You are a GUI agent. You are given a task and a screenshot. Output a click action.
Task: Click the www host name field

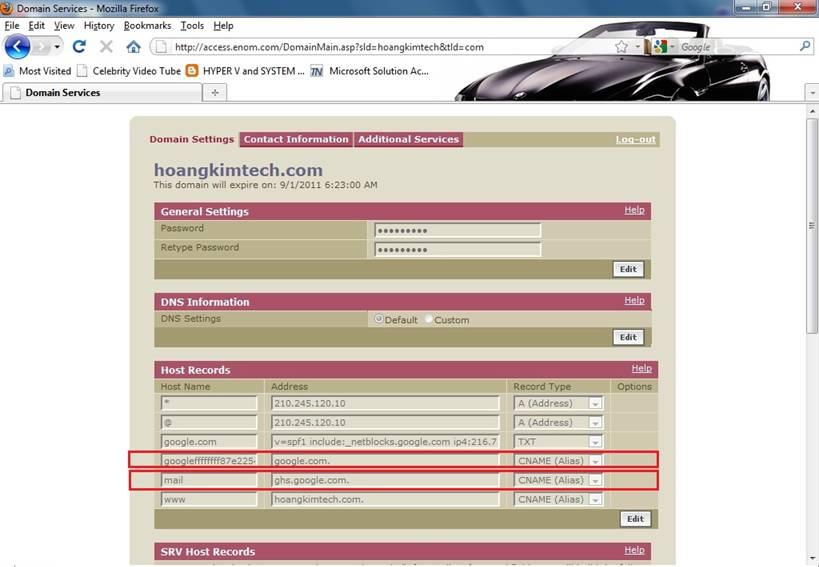[209, 500]
